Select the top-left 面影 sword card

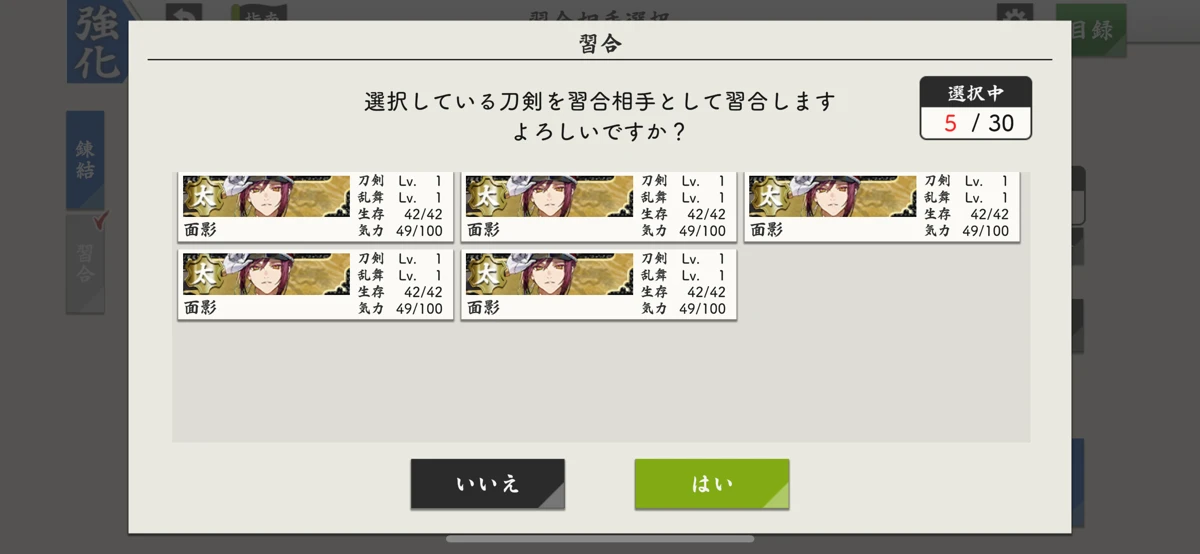point(316,206)
